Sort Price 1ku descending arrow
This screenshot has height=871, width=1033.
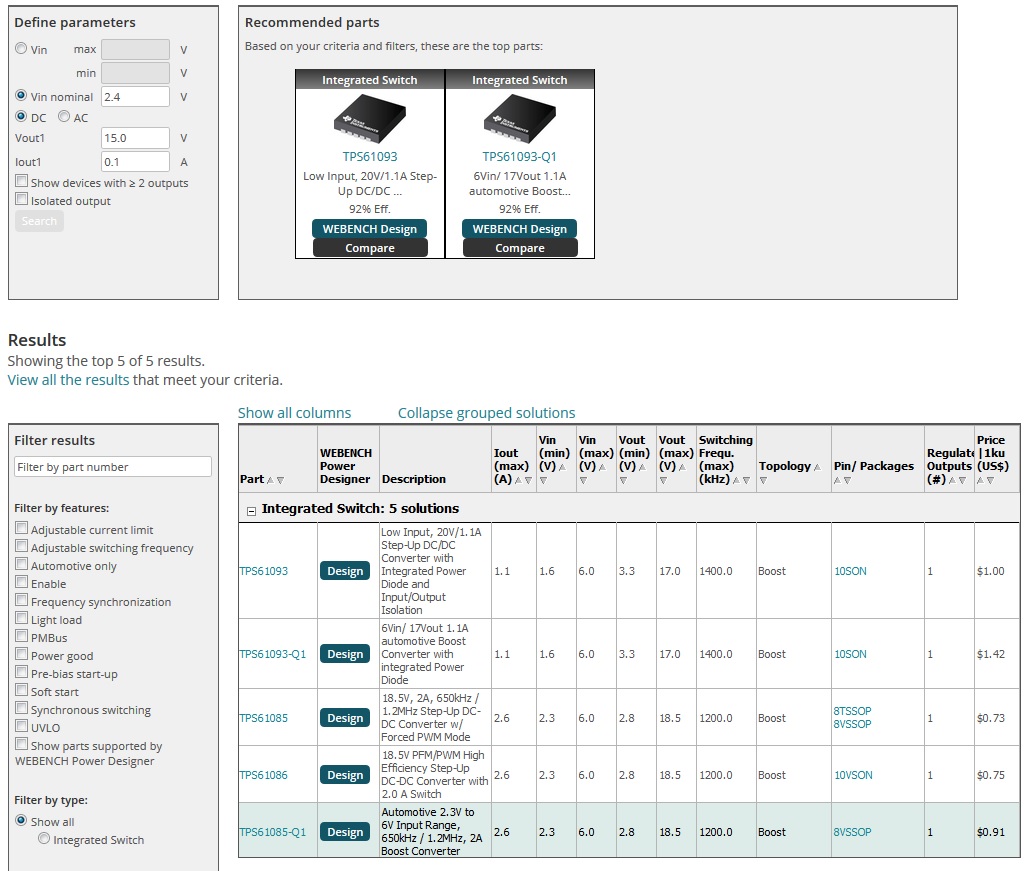990,480
